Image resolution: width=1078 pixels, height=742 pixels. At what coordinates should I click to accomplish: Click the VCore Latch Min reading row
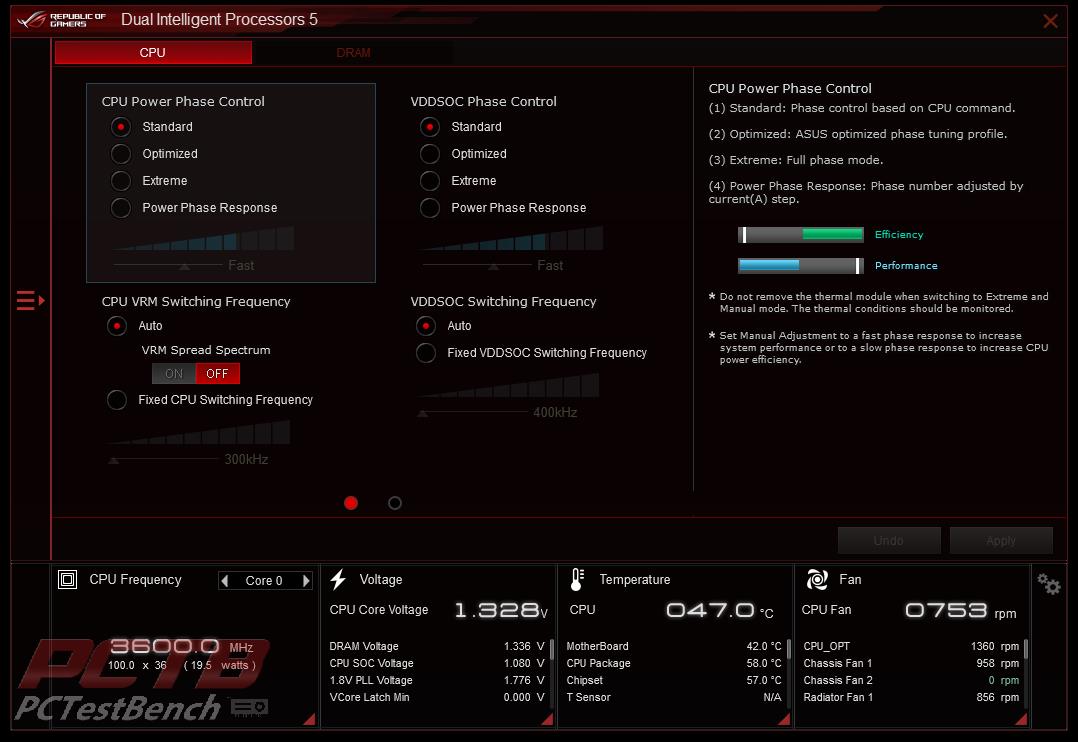coord(437,697)
